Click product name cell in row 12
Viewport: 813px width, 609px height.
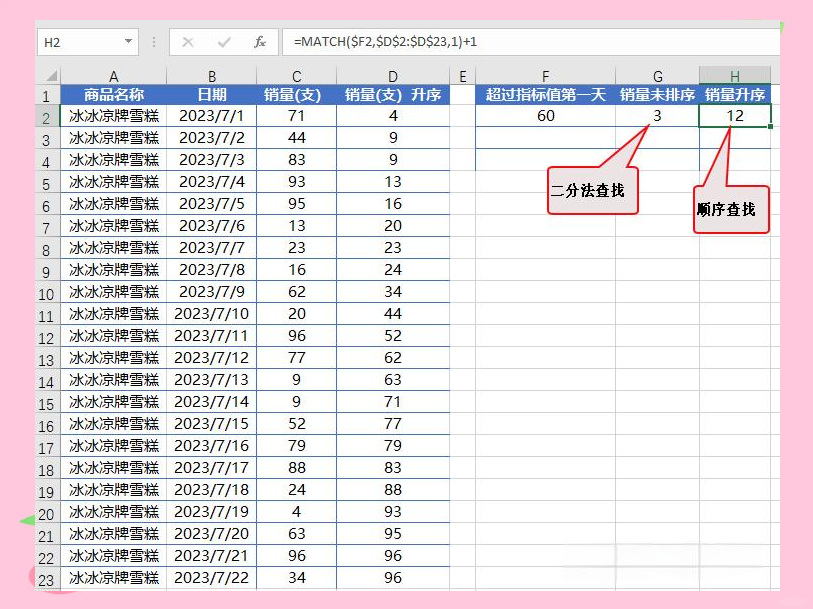(x=114, y=336)
